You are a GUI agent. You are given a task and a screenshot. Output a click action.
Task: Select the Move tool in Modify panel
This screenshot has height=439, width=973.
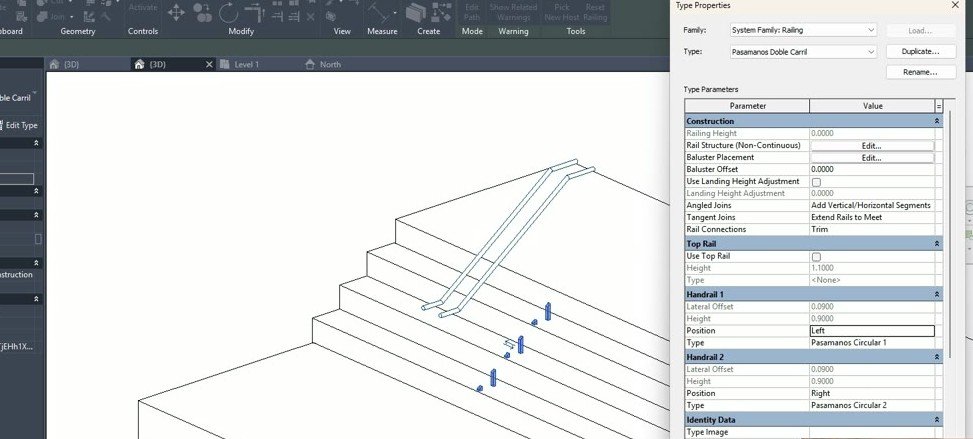point(176,12)
